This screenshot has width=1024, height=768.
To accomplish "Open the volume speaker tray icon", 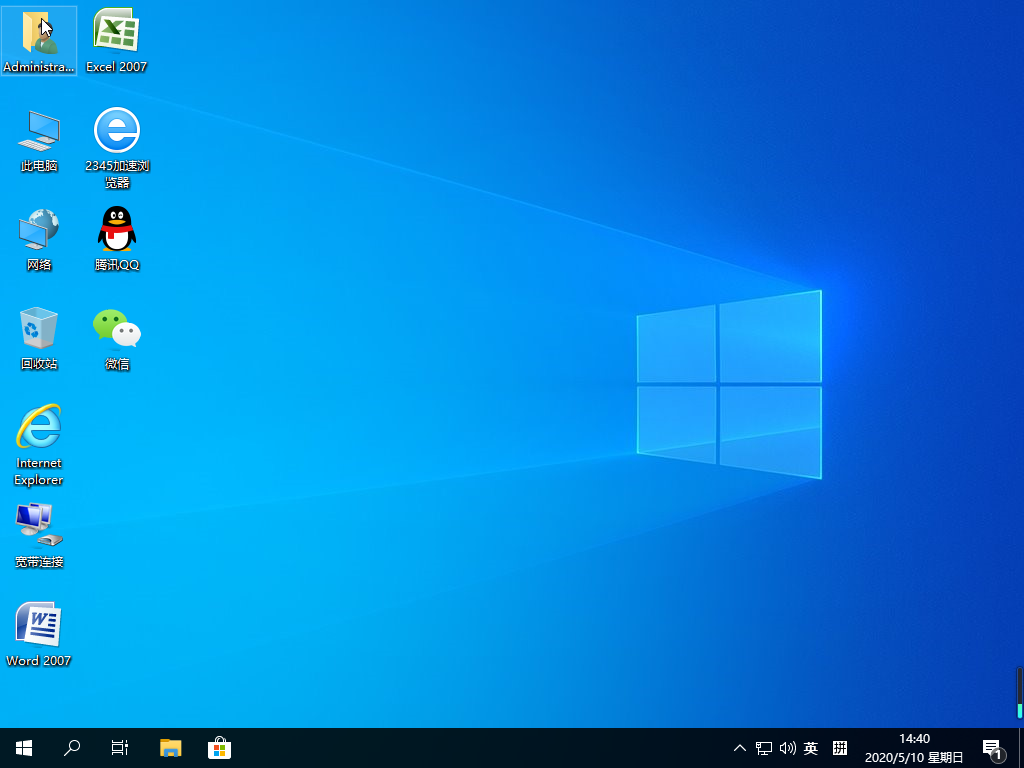I will tap(788, 748).
